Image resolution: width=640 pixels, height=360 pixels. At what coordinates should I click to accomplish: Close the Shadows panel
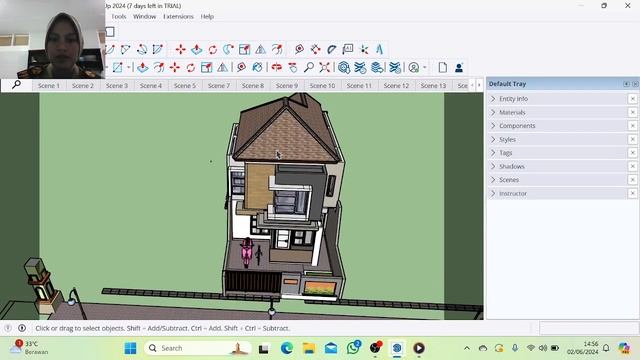coord(633,166)
